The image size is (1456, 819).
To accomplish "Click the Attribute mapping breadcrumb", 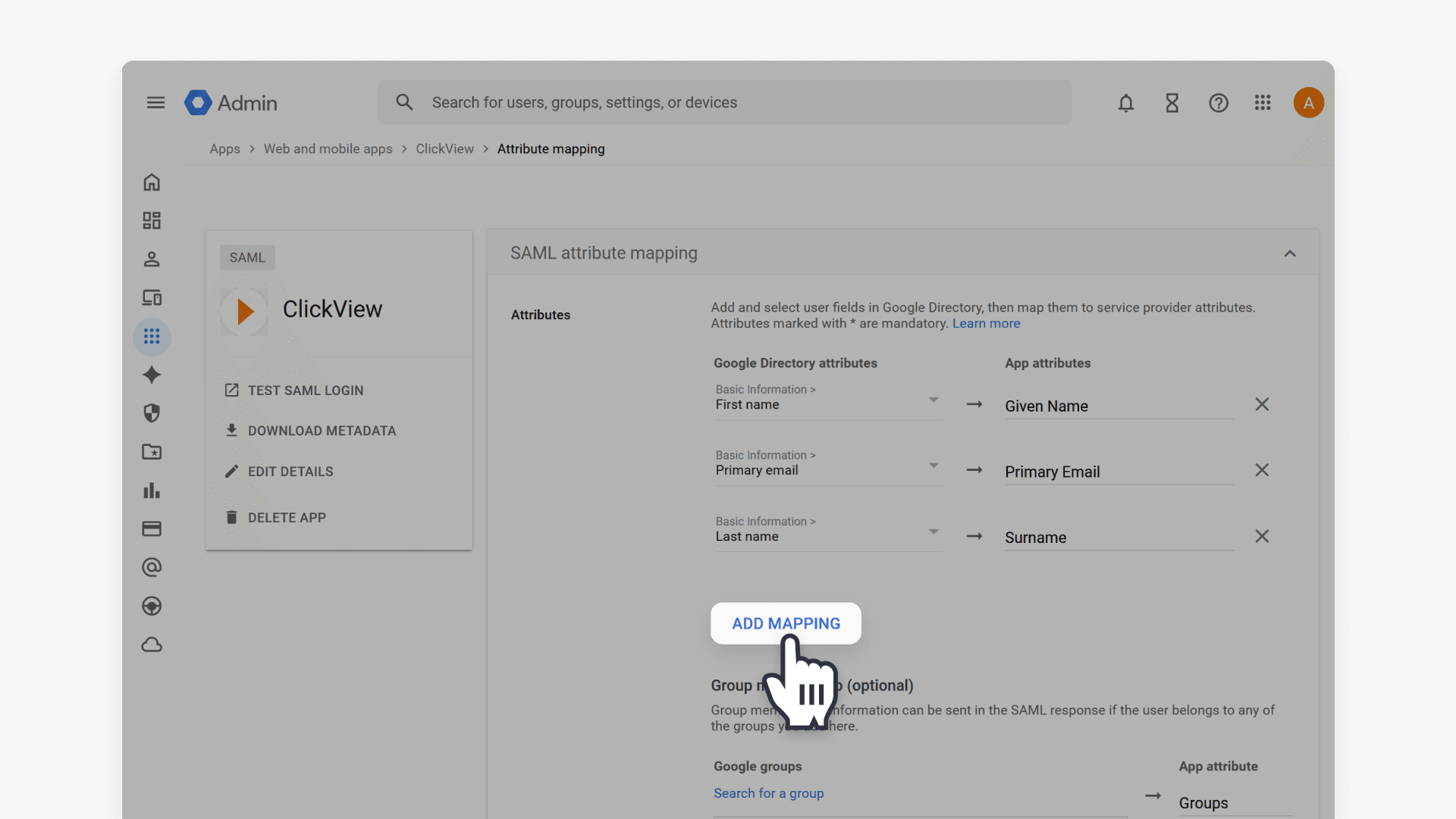I will [x=551, y=149].
